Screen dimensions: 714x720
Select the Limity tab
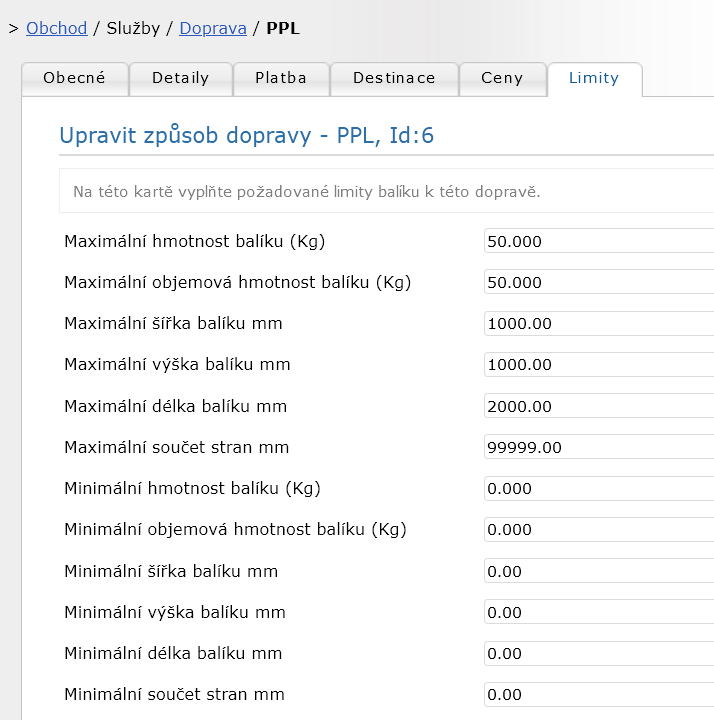pyautogui.click(x=594, y=79)
